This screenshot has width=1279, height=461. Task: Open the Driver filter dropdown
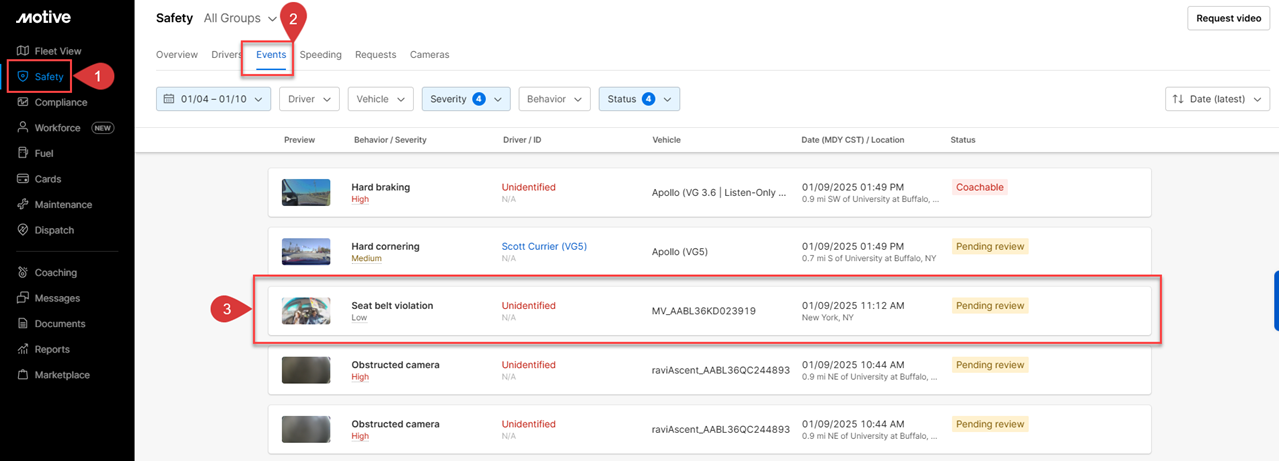(x=308, y=99)
